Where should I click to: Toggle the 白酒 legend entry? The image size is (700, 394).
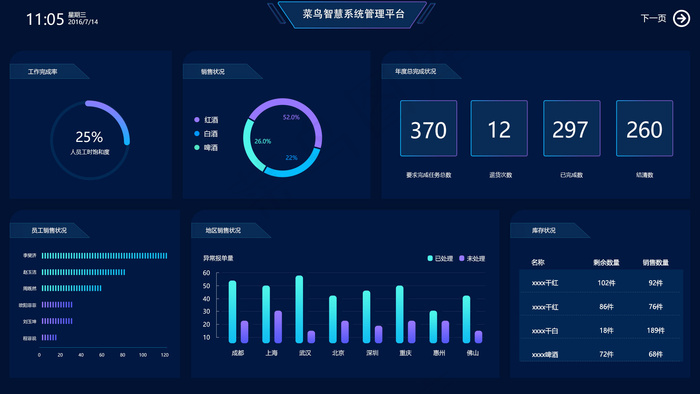pos(206,133)
